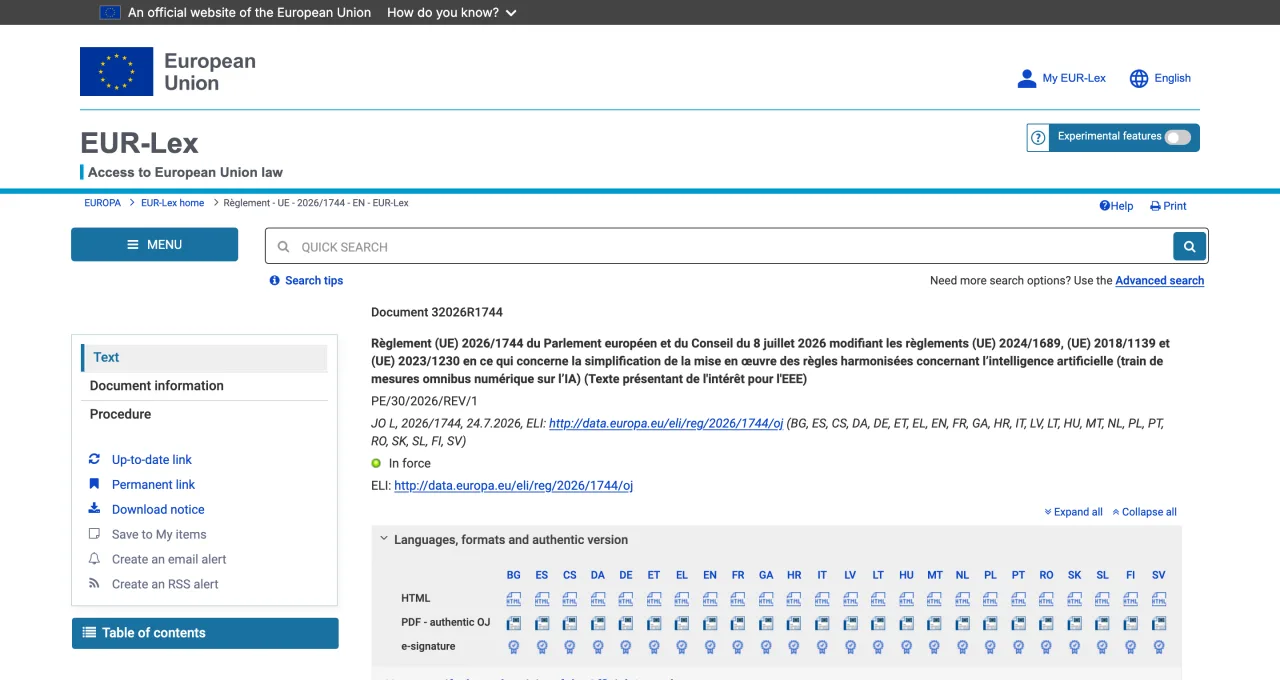This screenshot has height=680, width=1280.
Task: Open Experimental features help question mark
Action: coord(1038,138)
